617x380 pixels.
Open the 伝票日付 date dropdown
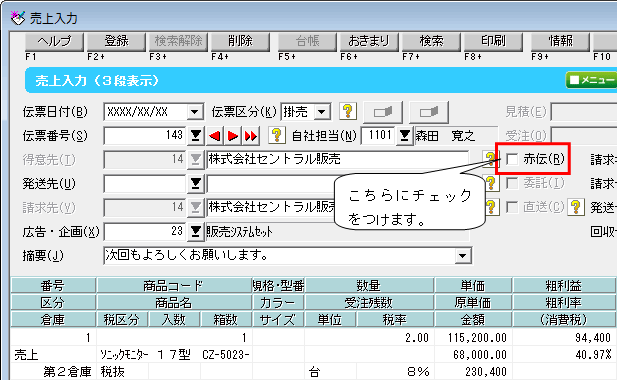click(x=195, y=112)
